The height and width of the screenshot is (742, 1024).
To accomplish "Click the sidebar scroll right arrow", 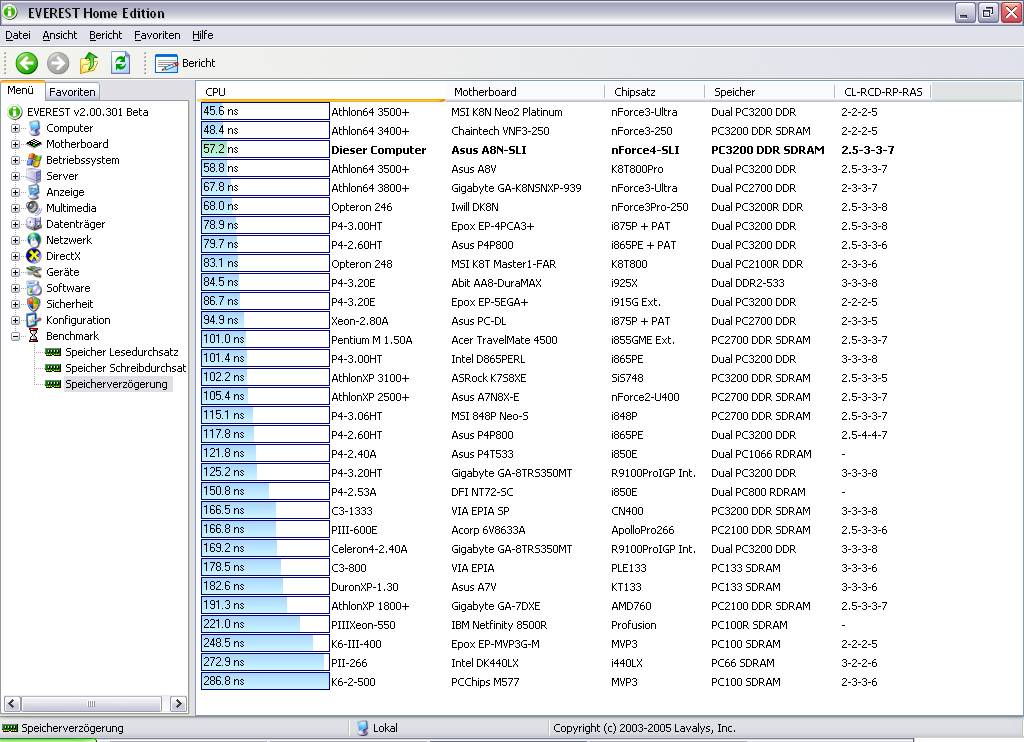I will pos(178,703).
